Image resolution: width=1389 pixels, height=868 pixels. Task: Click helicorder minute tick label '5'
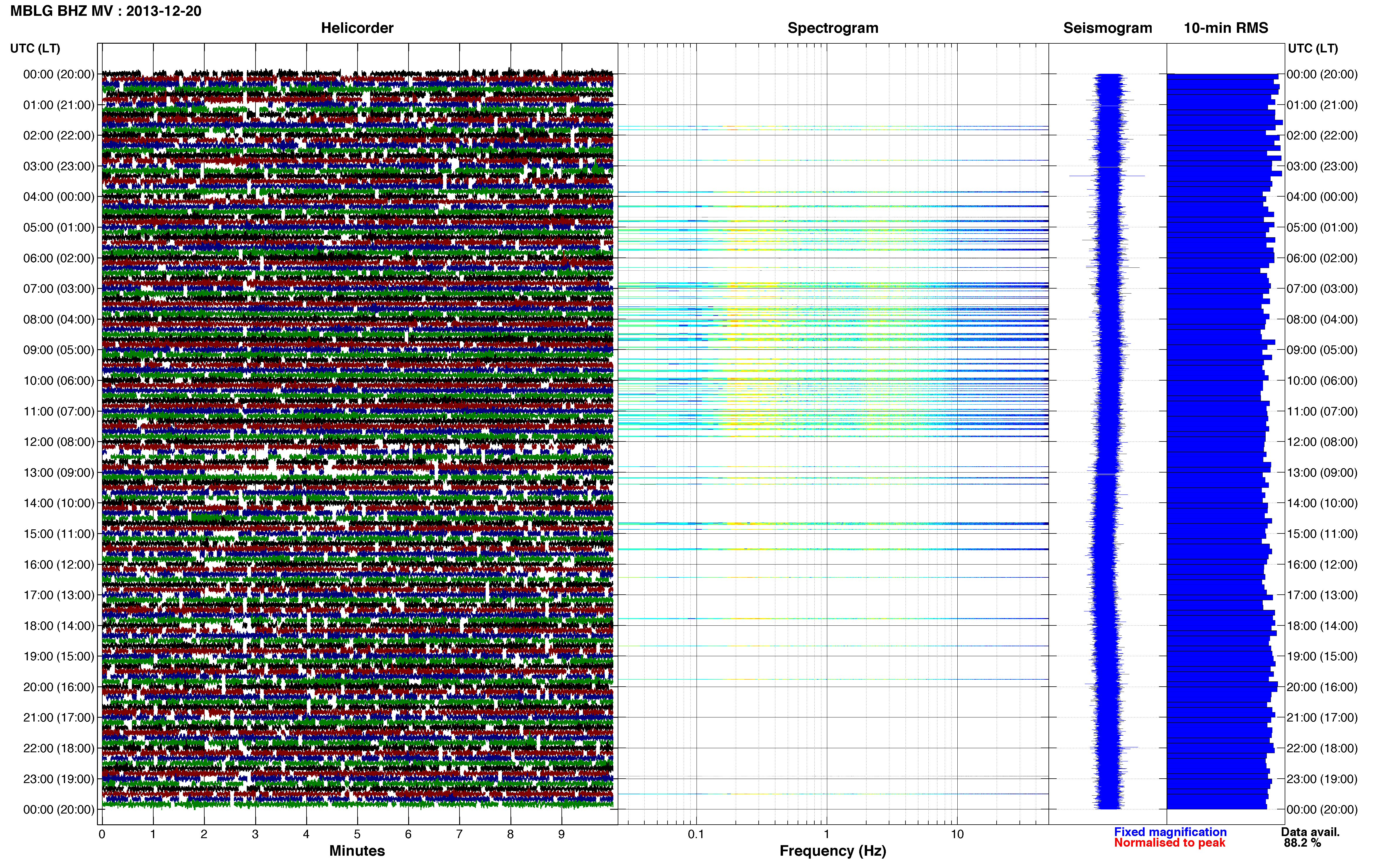pyautogui.click(x=357, y=834)
